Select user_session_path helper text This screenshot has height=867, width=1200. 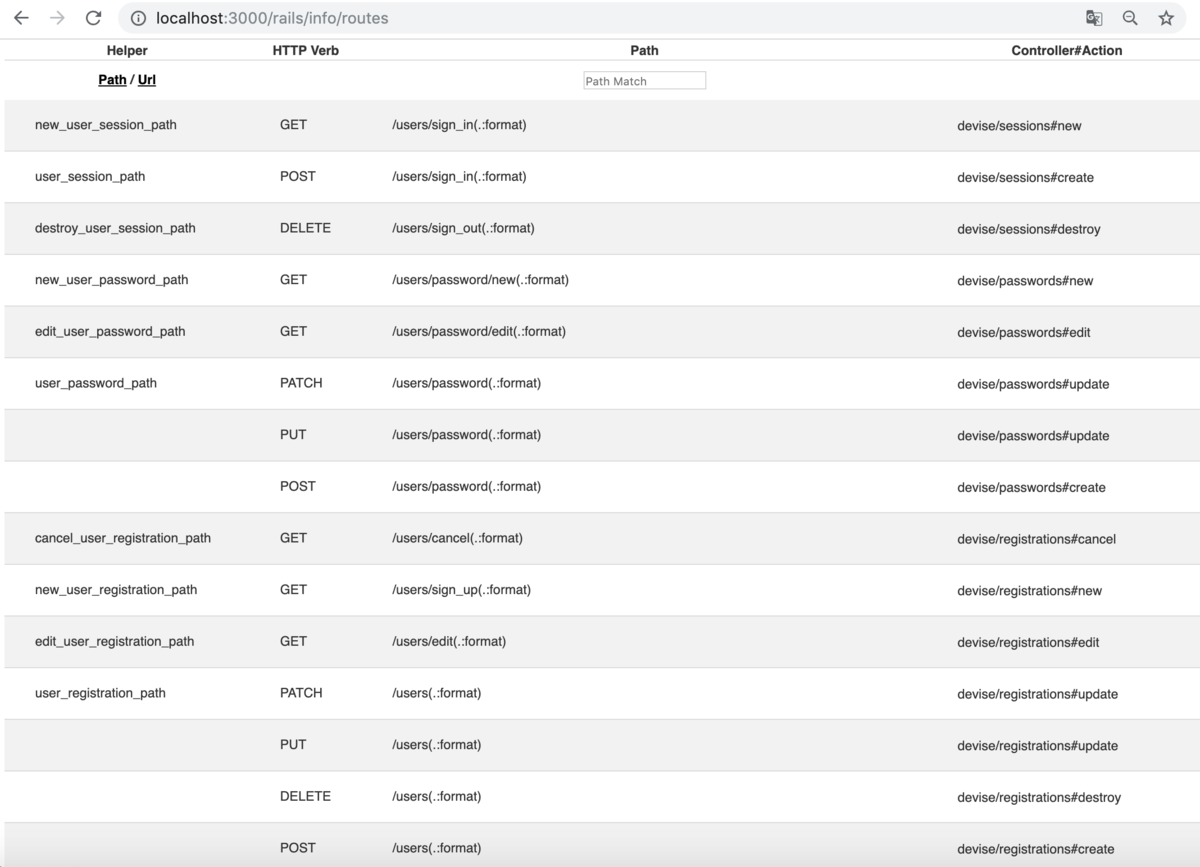pyautogui.click(x=90, y=177)
